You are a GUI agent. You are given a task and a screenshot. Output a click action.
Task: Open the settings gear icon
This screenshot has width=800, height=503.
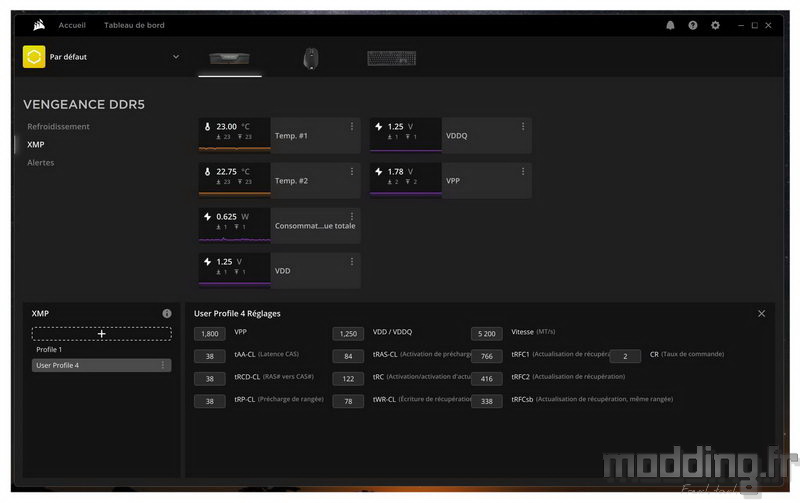tap(715, 25)
